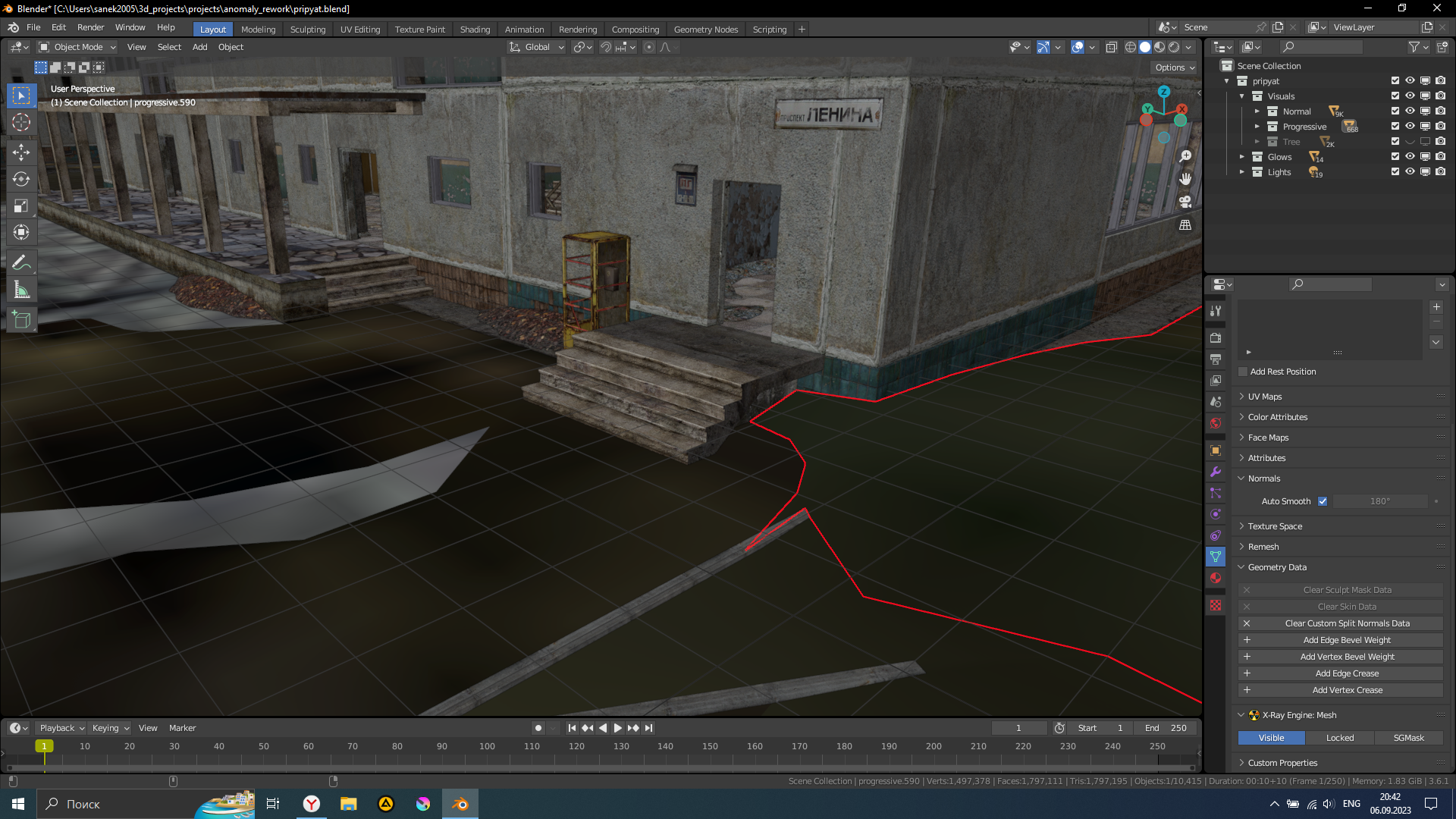Open the Modifiers wrench properties tab
1456x819 pixels.
click(x=1216, y=472)
